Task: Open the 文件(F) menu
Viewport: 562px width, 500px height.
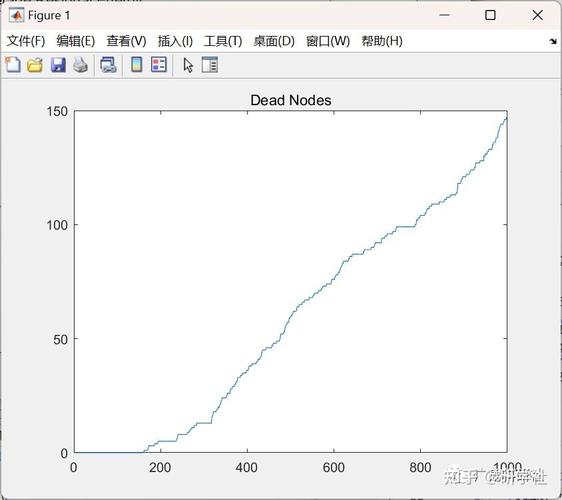Action: [26, 41]
